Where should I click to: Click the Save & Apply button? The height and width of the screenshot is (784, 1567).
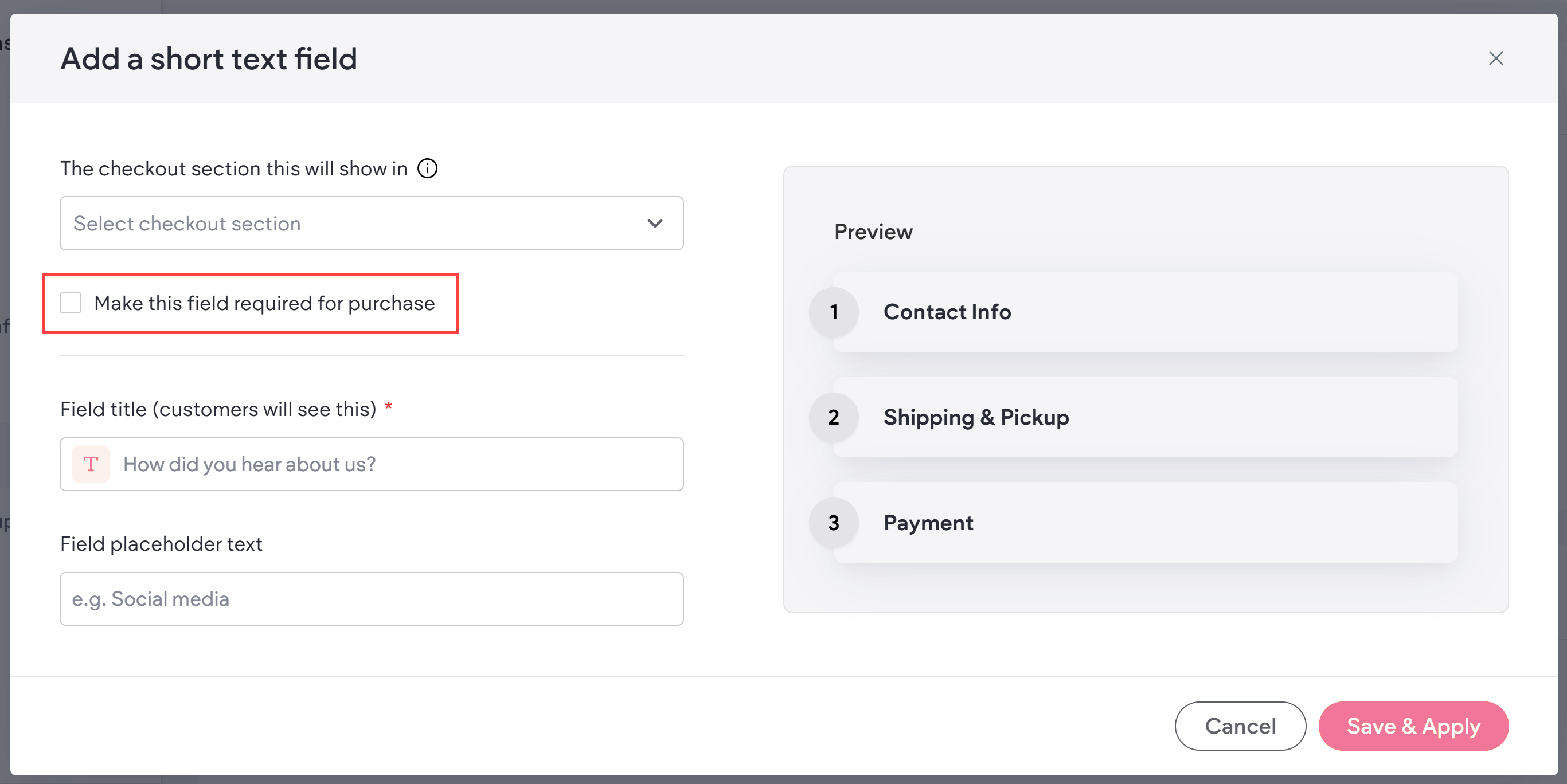1413,726
